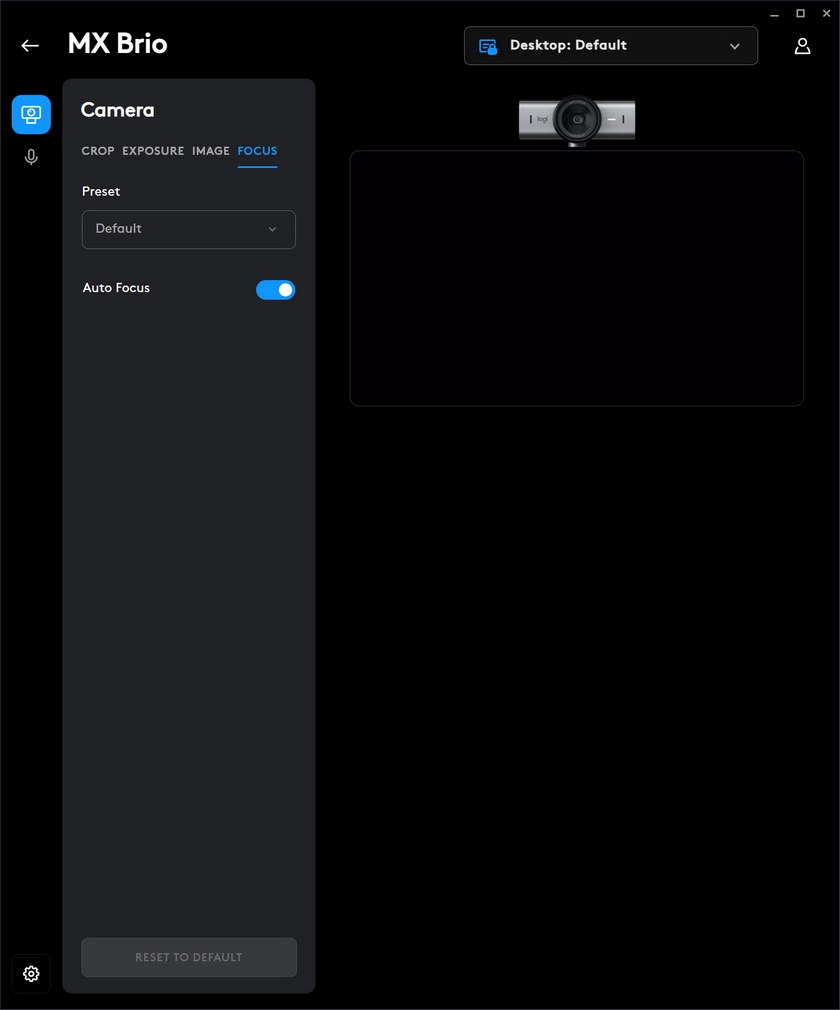Click the RESET TO DEFAULT button
Viewport: 840px width, 1010px height.
click(x=189, y=957)
